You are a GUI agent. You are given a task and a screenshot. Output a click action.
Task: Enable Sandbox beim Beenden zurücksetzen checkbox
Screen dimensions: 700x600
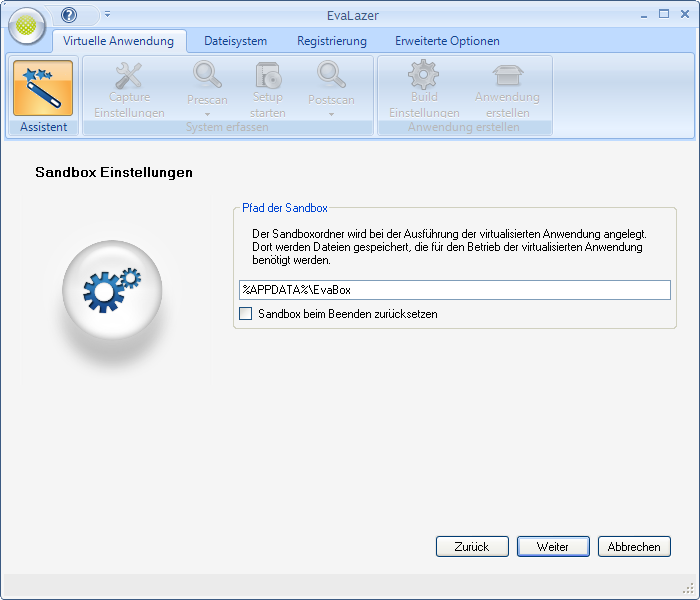(246, 314)
